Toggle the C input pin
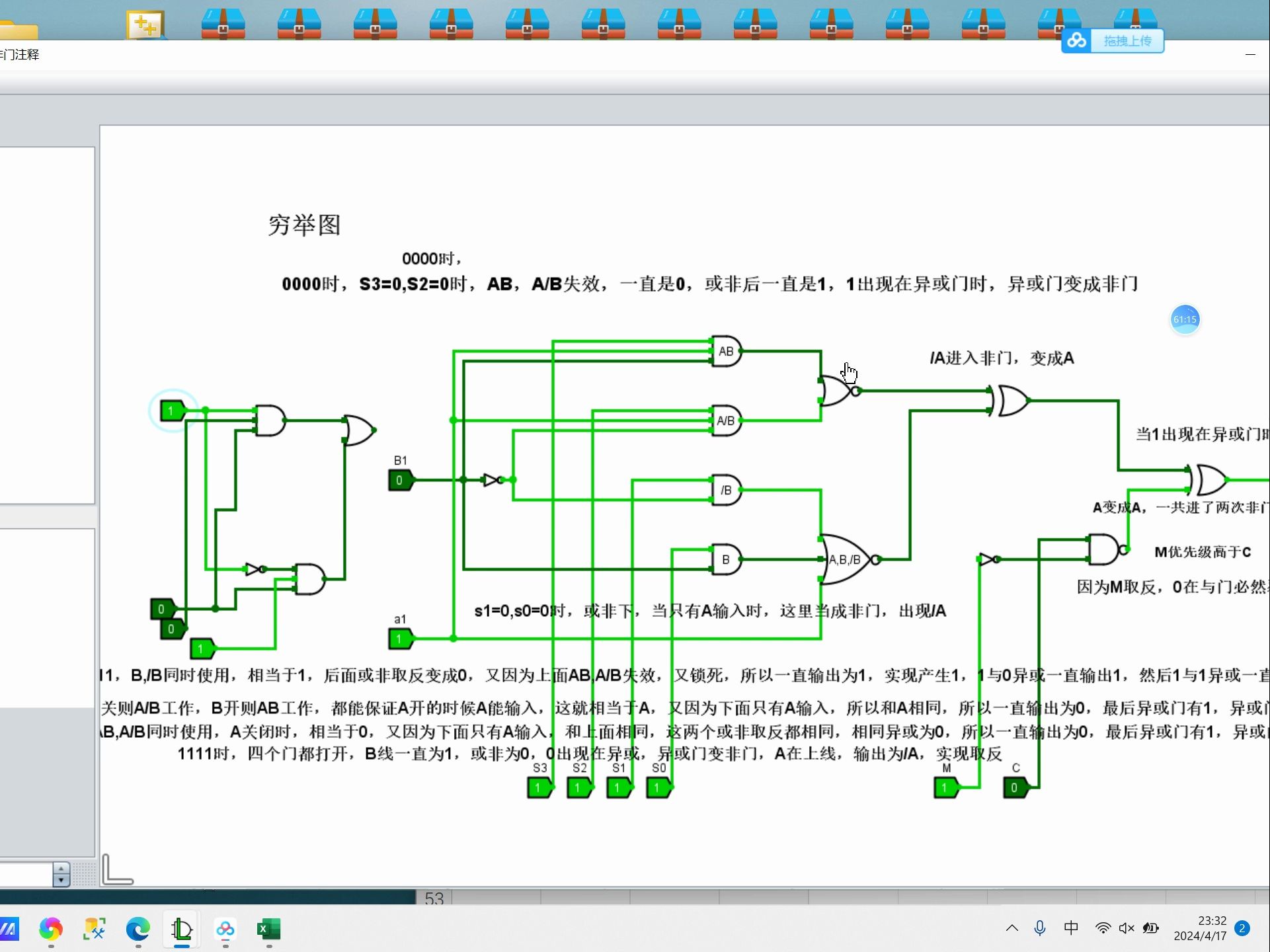 point(1015,787)
